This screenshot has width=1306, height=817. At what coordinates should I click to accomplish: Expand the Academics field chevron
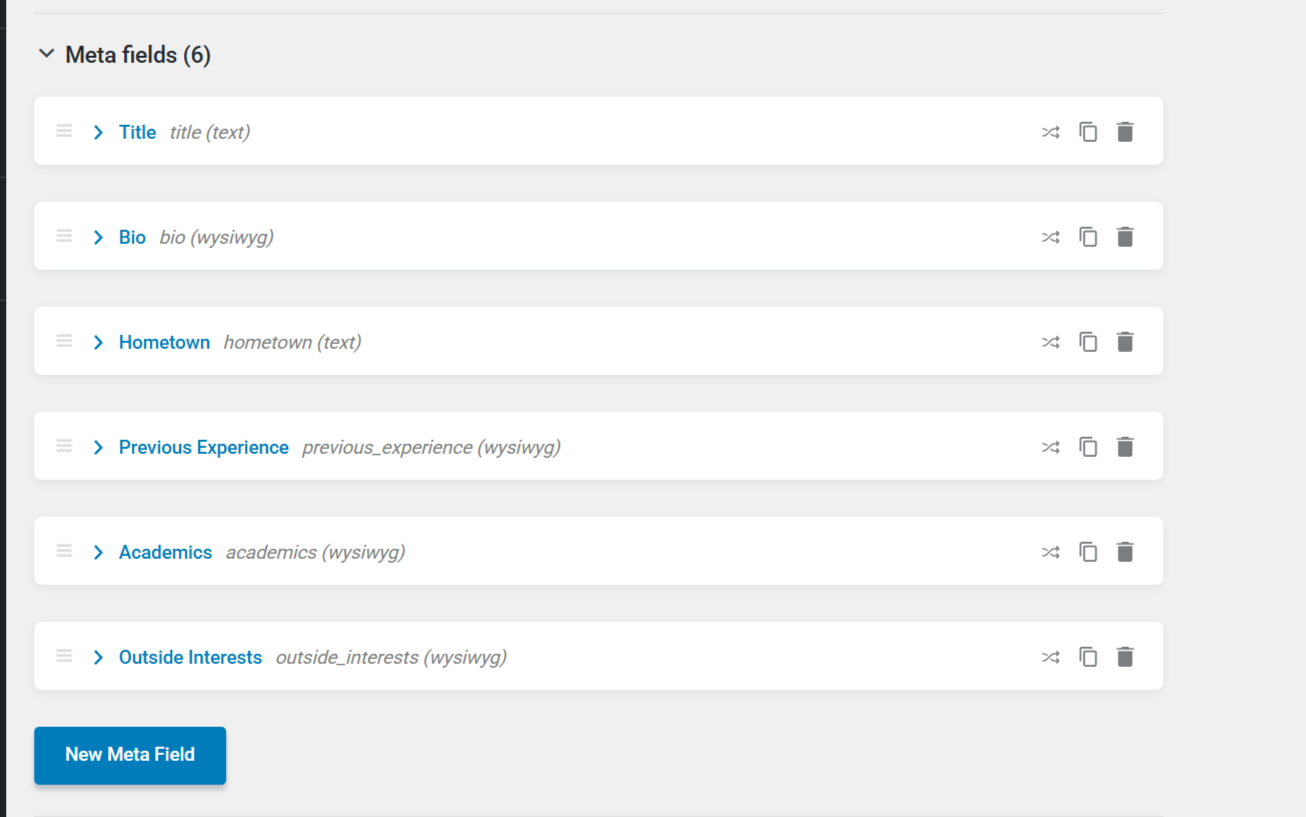(x=98, y=552)
